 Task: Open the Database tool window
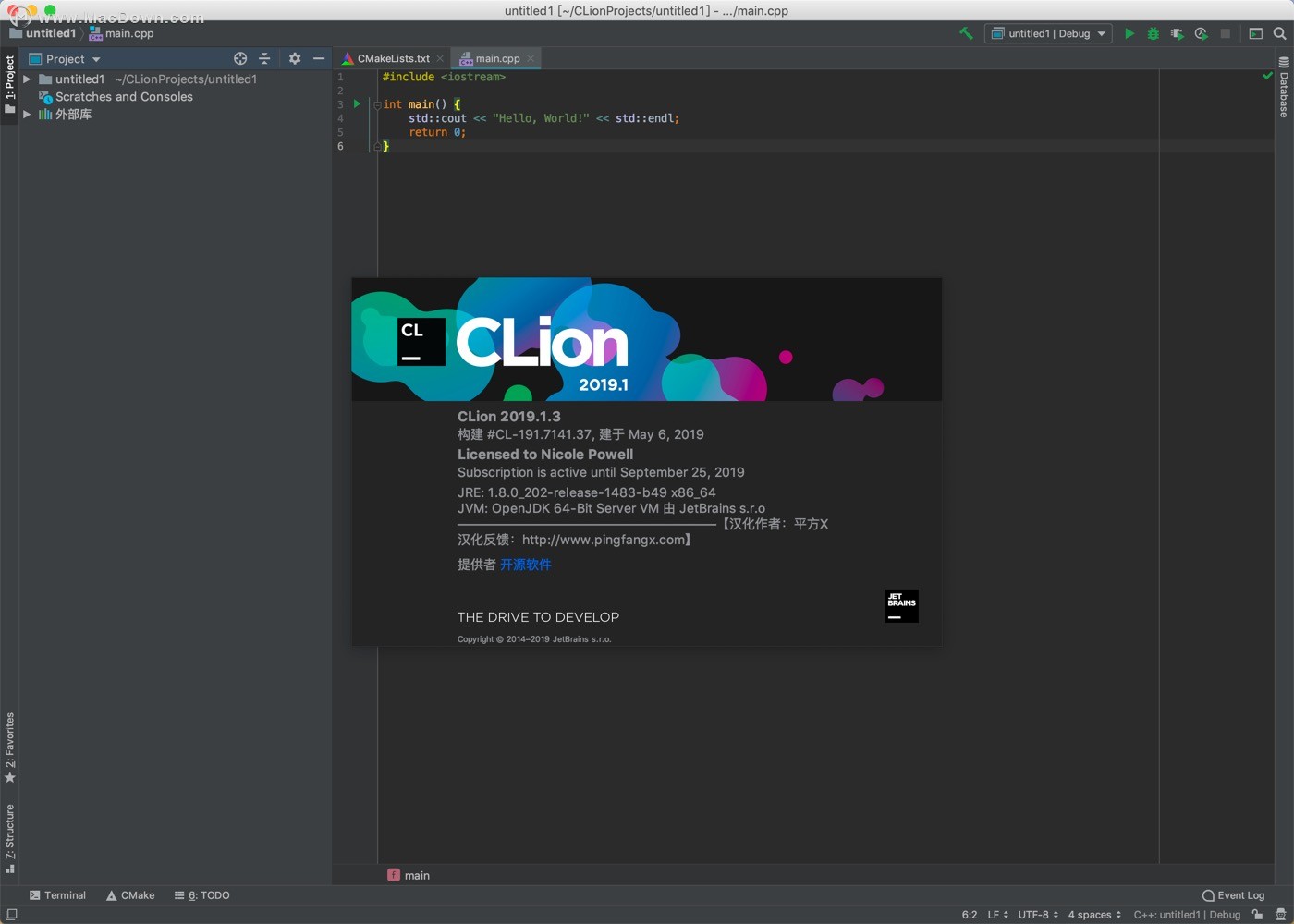pyautogui.click(x=1284, y=87)
